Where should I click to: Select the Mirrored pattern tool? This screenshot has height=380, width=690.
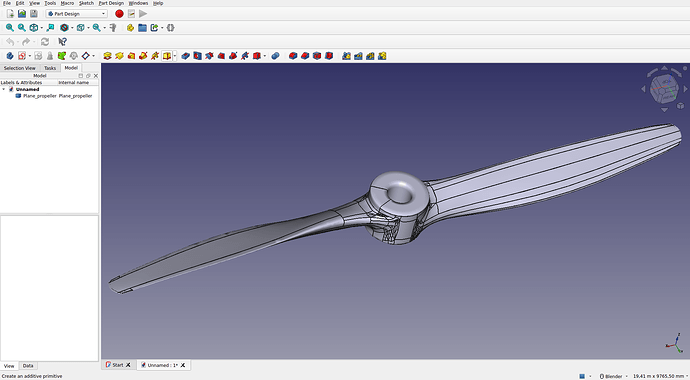pos(346,56)
